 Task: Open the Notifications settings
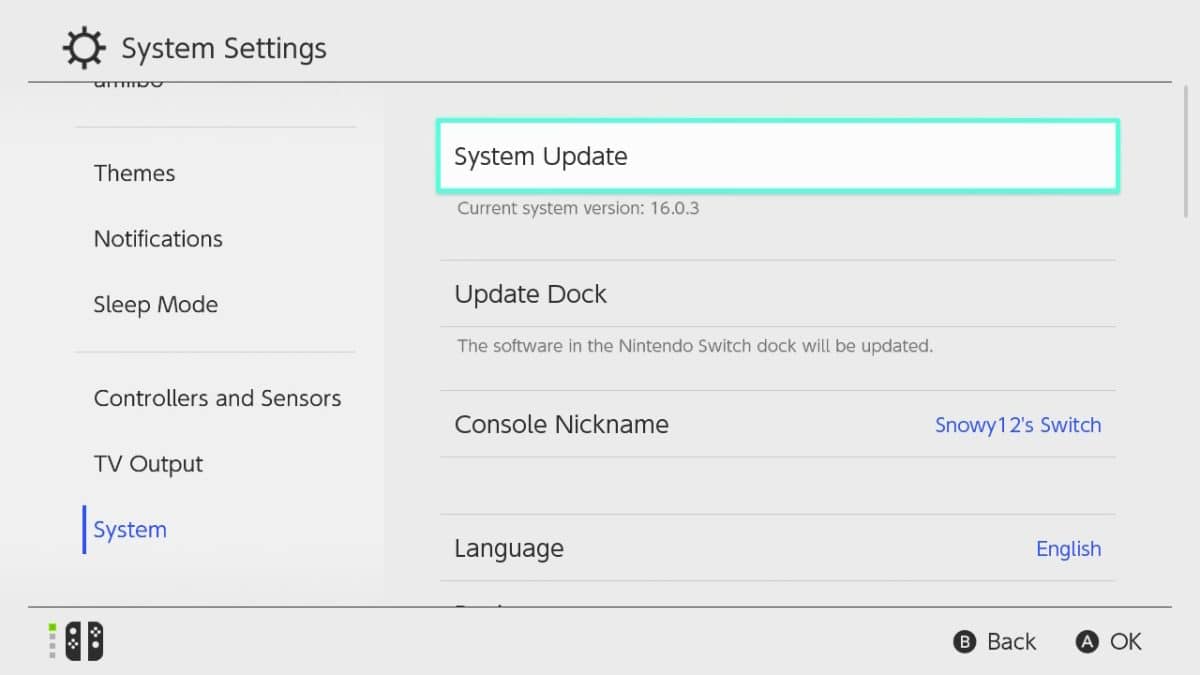tap(158, 238)
